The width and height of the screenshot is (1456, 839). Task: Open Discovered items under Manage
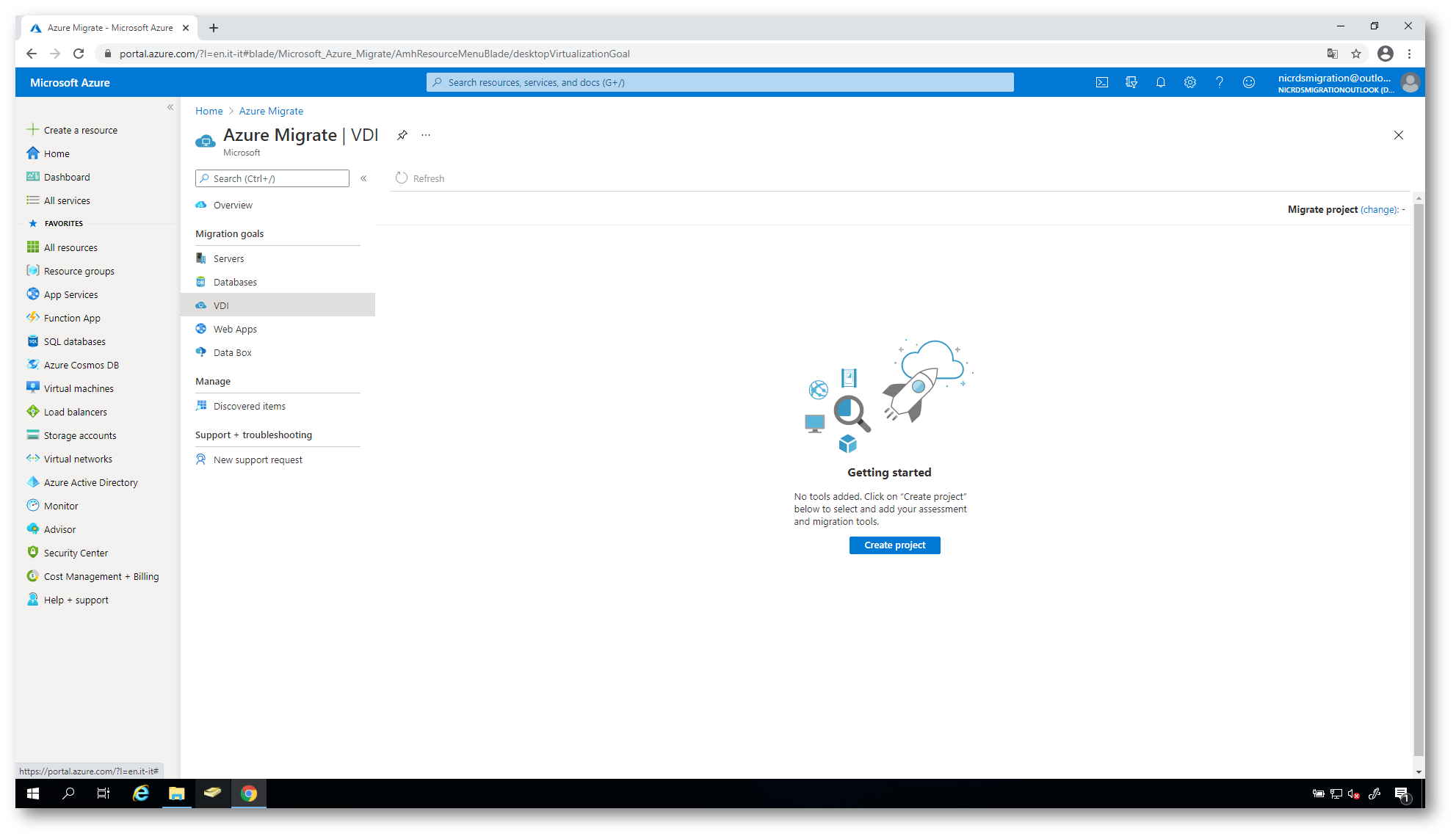[249, 406]
